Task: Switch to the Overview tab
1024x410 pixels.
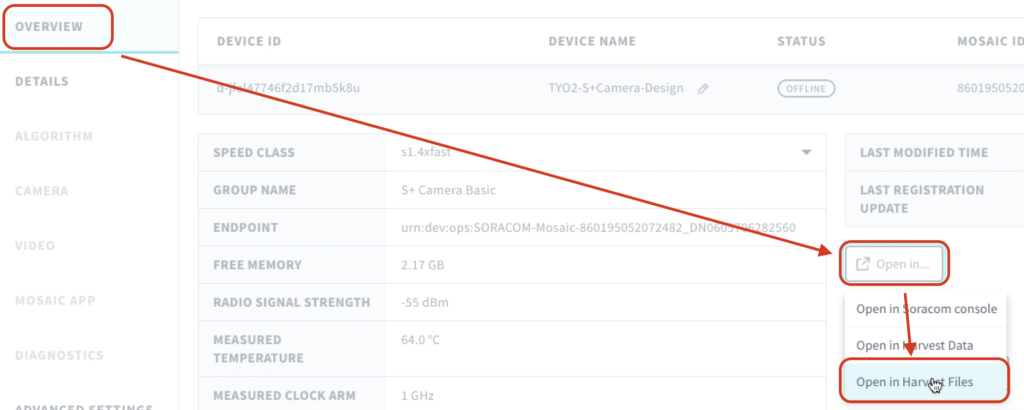Action: click(50, 27)
